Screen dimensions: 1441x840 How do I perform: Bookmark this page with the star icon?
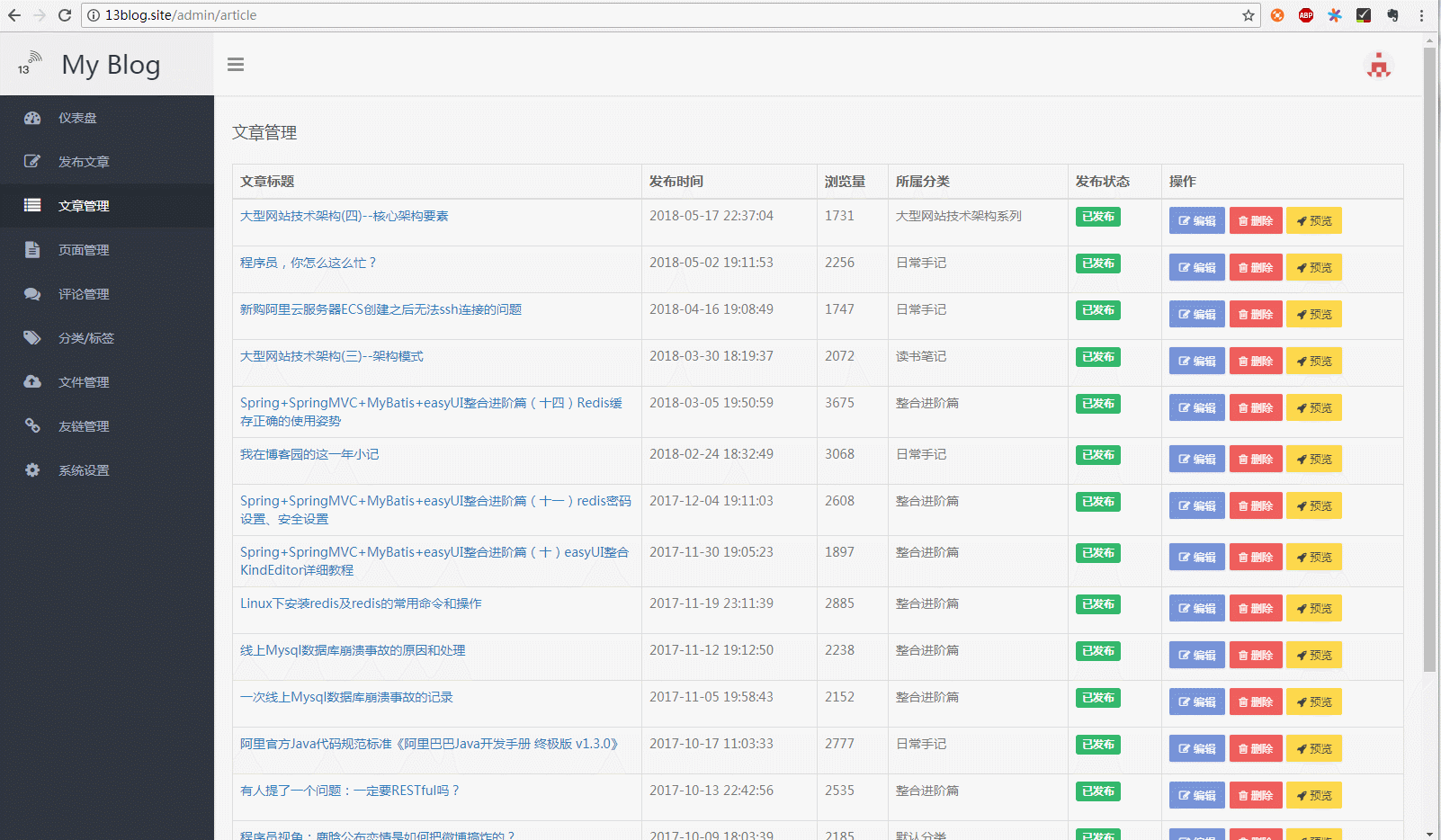click(1249, 15)
